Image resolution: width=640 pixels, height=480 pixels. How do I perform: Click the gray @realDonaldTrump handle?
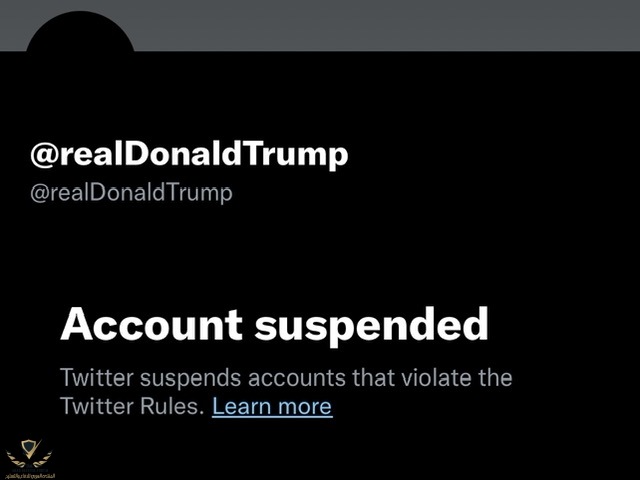[x=131, y=193]
